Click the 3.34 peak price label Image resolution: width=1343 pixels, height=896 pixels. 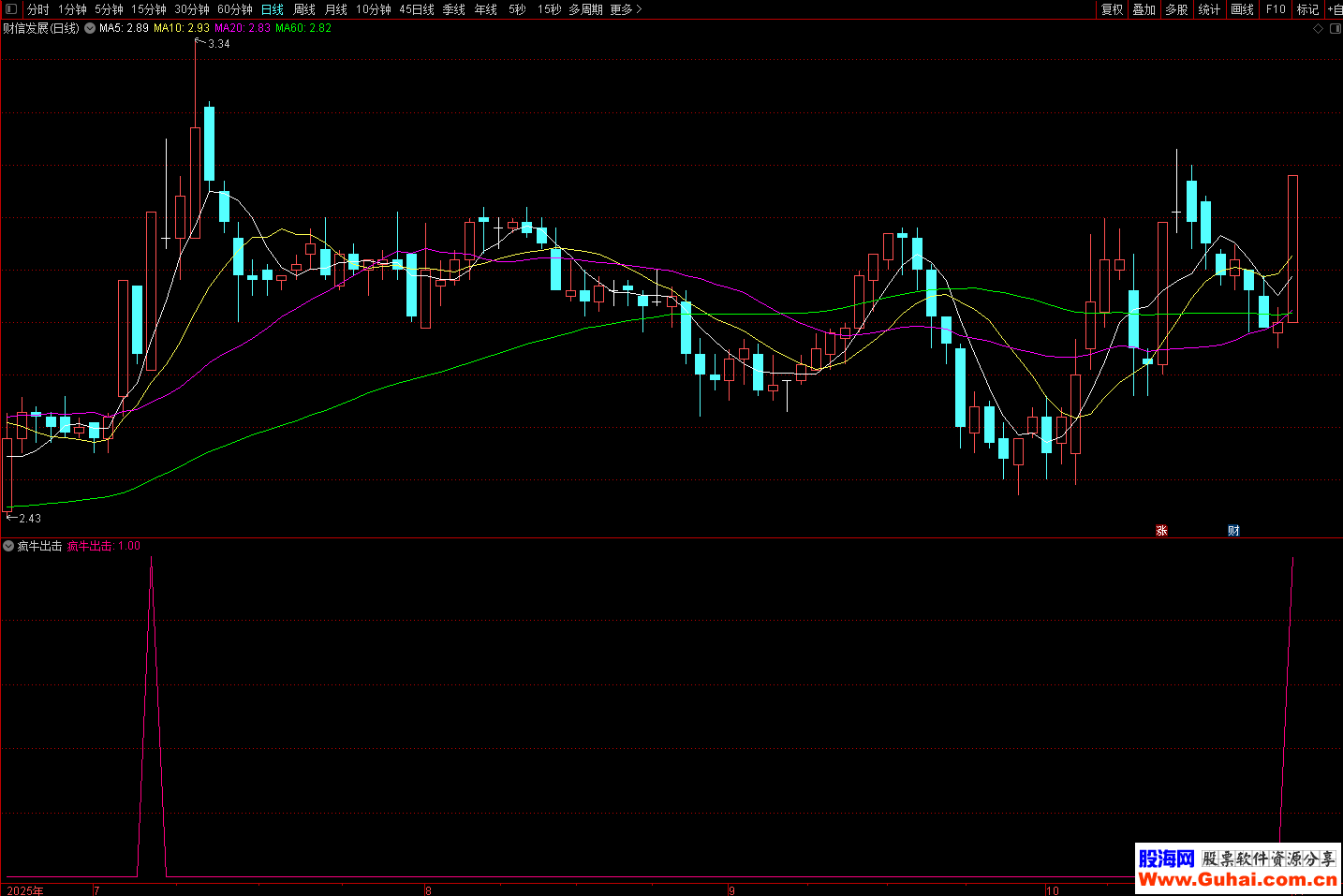[x=218, y=44]
